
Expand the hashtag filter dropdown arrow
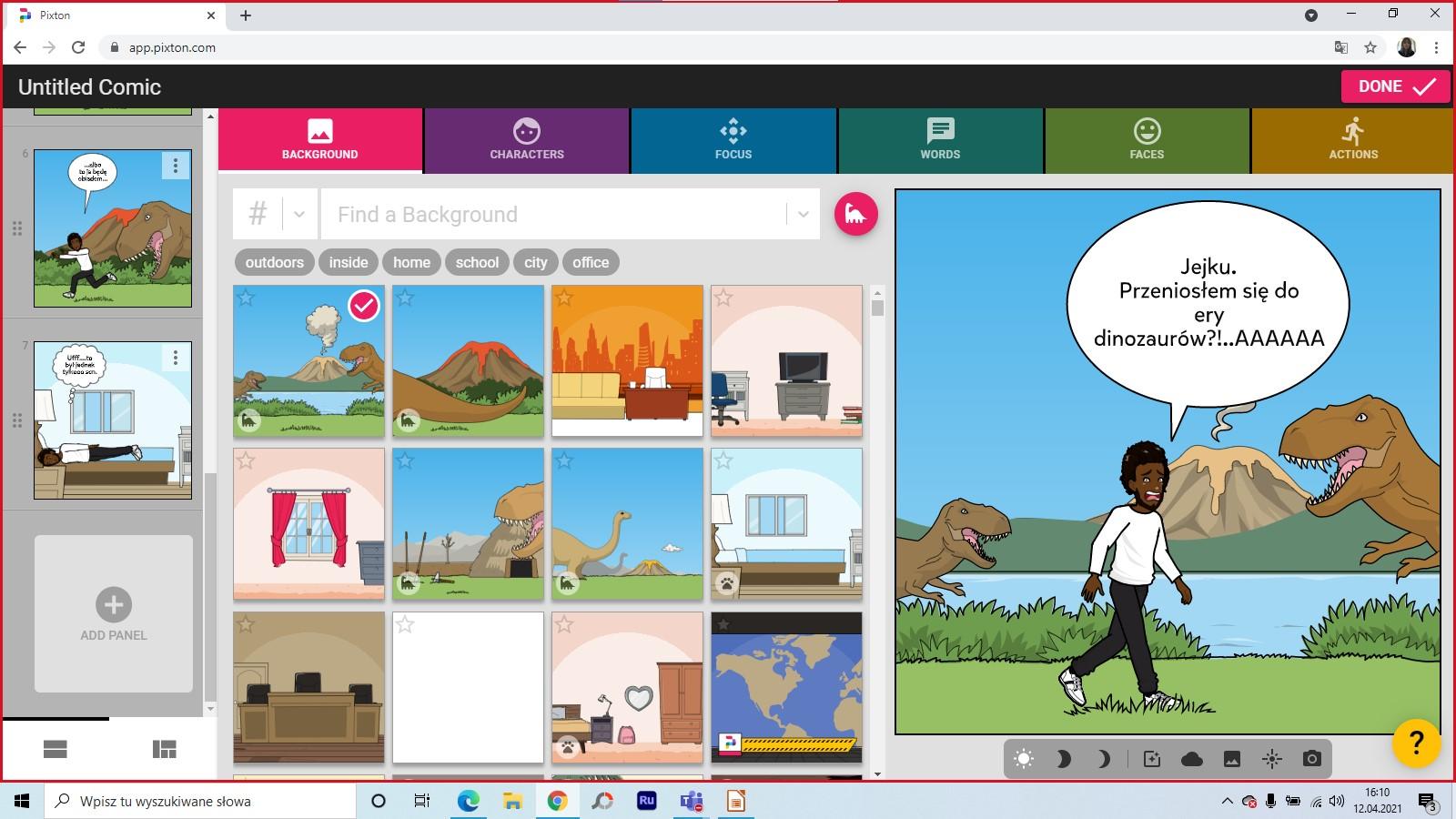click(299, 215)
